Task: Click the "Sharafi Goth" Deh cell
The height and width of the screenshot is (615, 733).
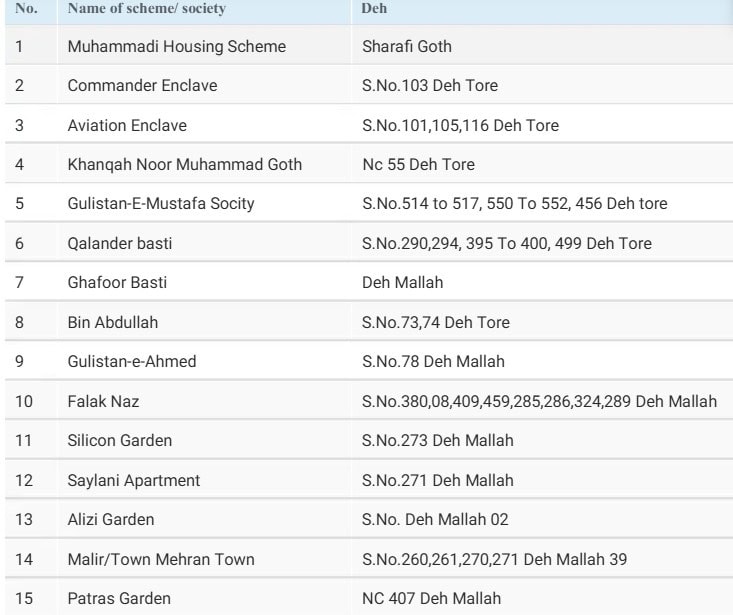Action: click(408, 46)
